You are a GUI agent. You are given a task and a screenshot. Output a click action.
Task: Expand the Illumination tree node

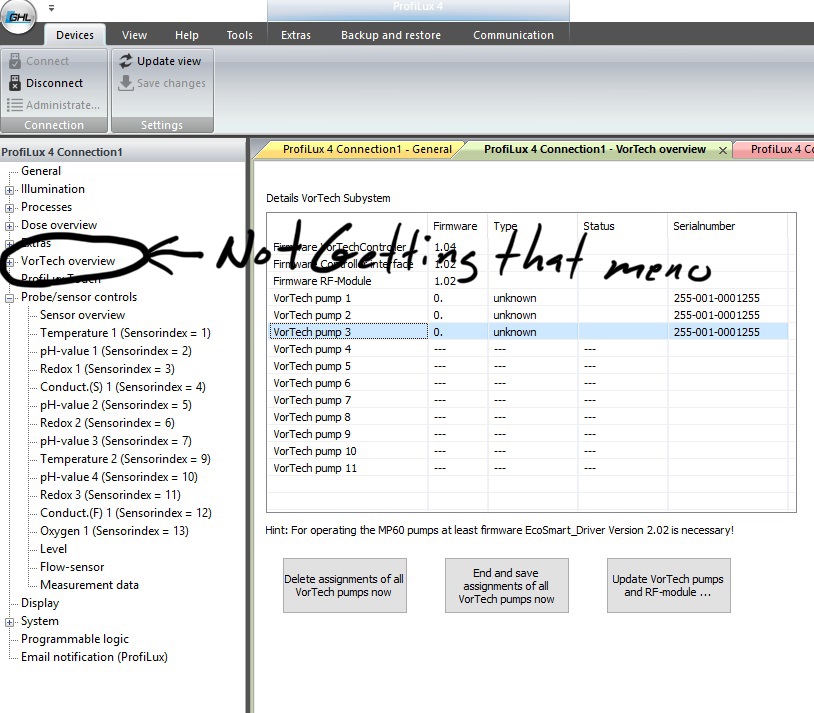click(x=9, y=190)
